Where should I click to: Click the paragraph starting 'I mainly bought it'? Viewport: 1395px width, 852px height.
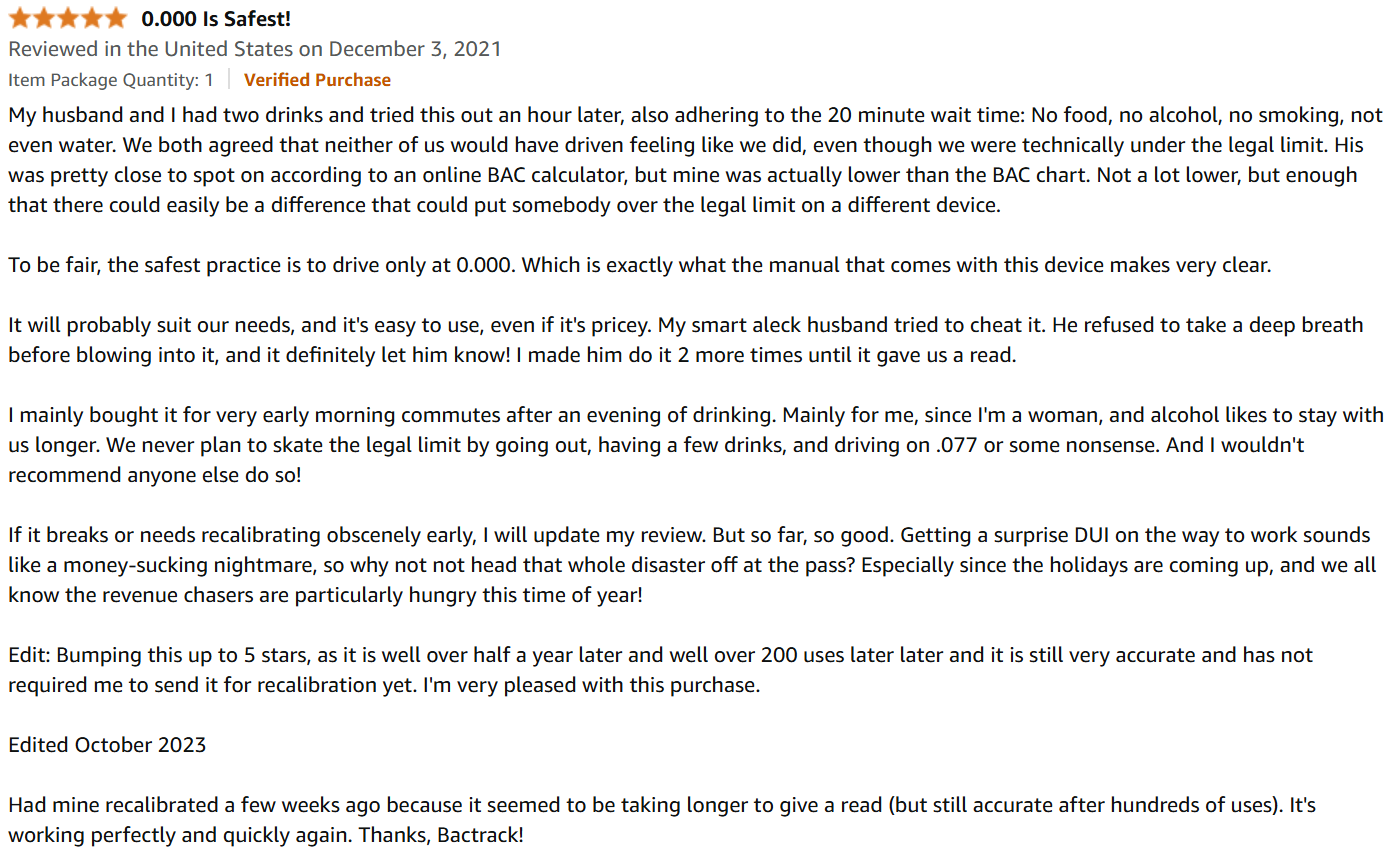696,445
